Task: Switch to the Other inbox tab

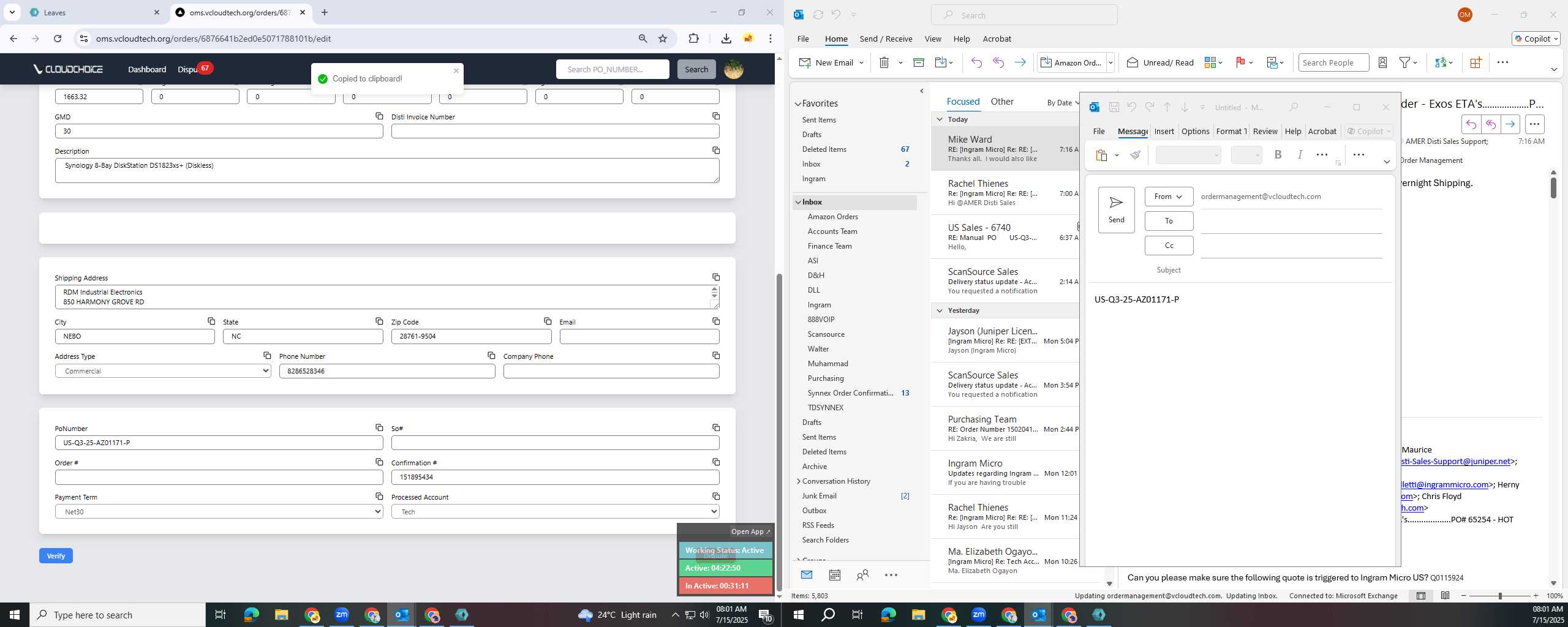Action: point(1002,102)
